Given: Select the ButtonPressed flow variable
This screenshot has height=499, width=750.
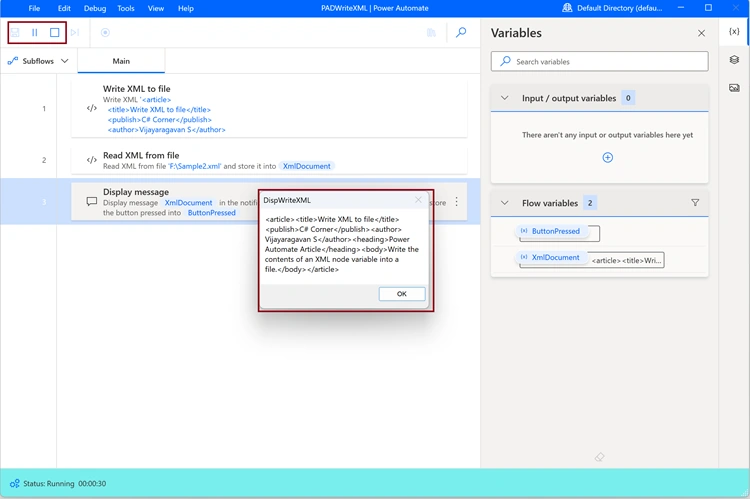Looking at the screenshot, I should (x=550, y=231).
